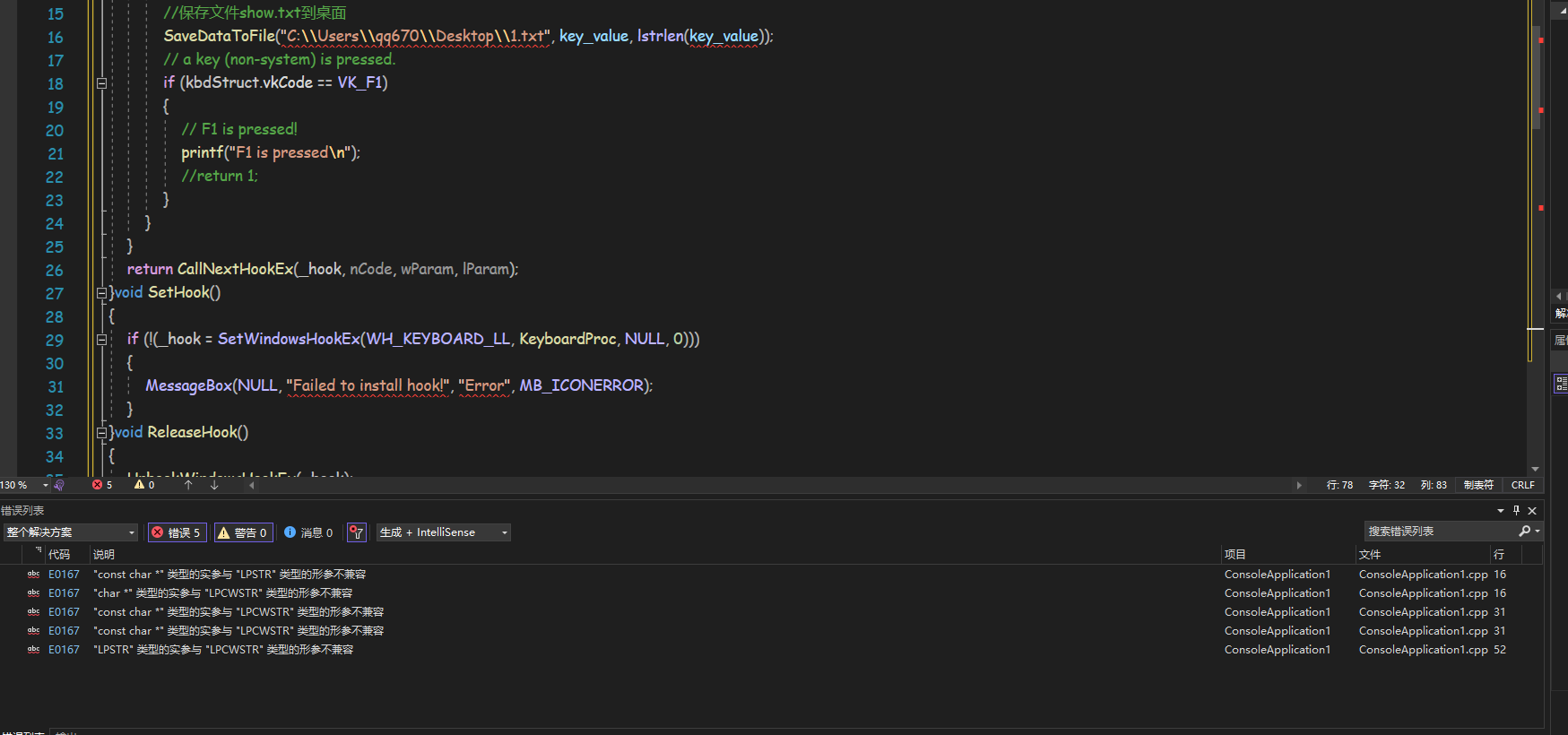This screenshot has width=1568, height=735.
Task: Collapse the ReleaseHook function on line 33
Action: (101, 433)
